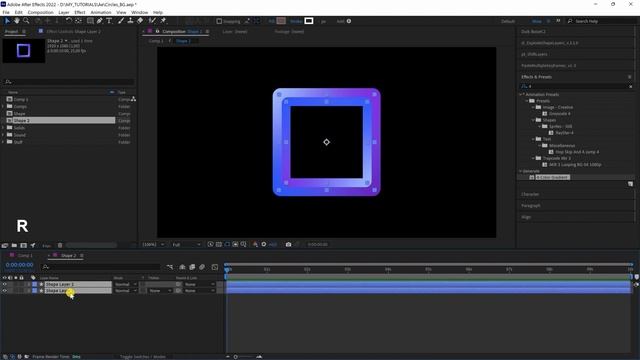
Task: Open the Animation menu
Action: pos(101,12)
